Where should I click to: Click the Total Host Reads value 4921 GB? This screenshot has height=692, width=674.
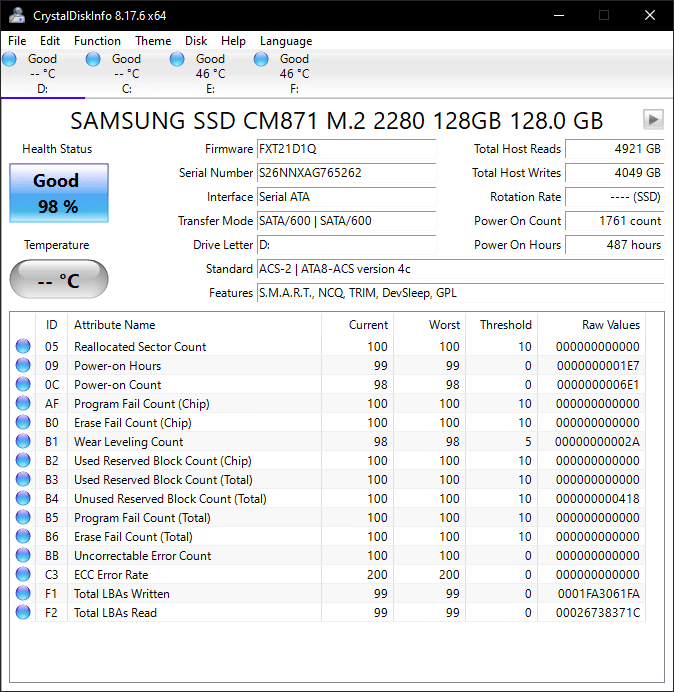614,149
